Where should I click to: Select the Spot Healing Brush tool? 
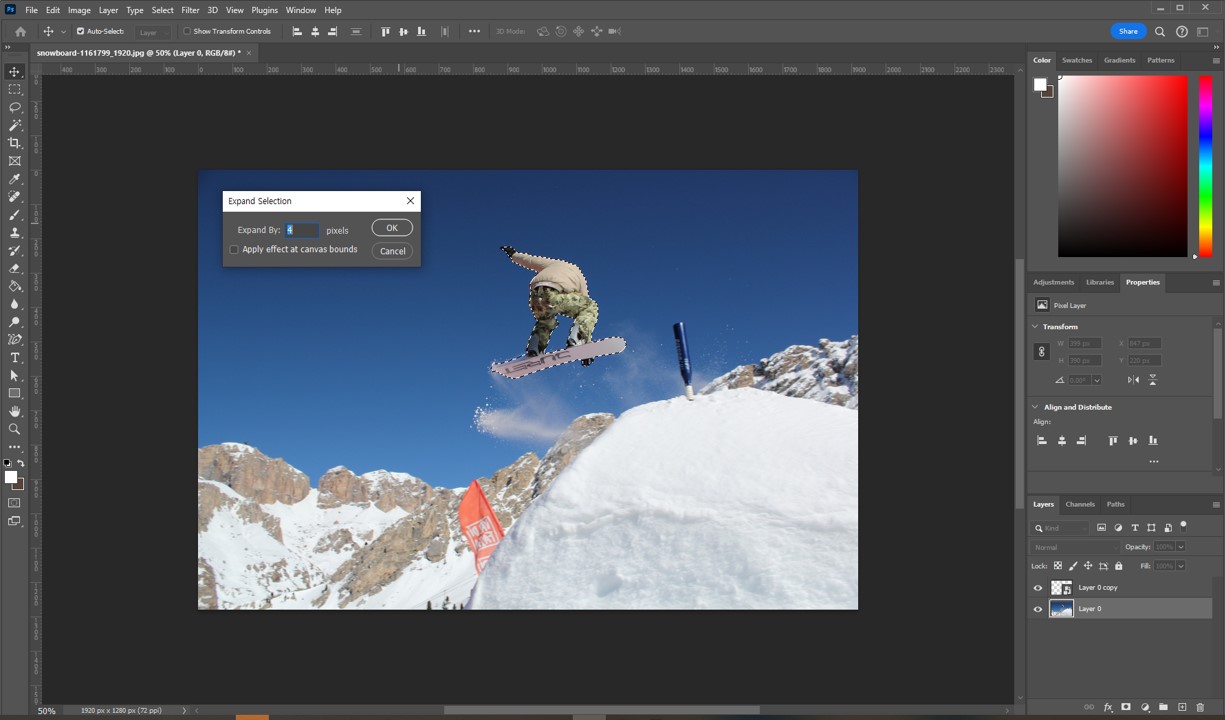pos(14,197)
